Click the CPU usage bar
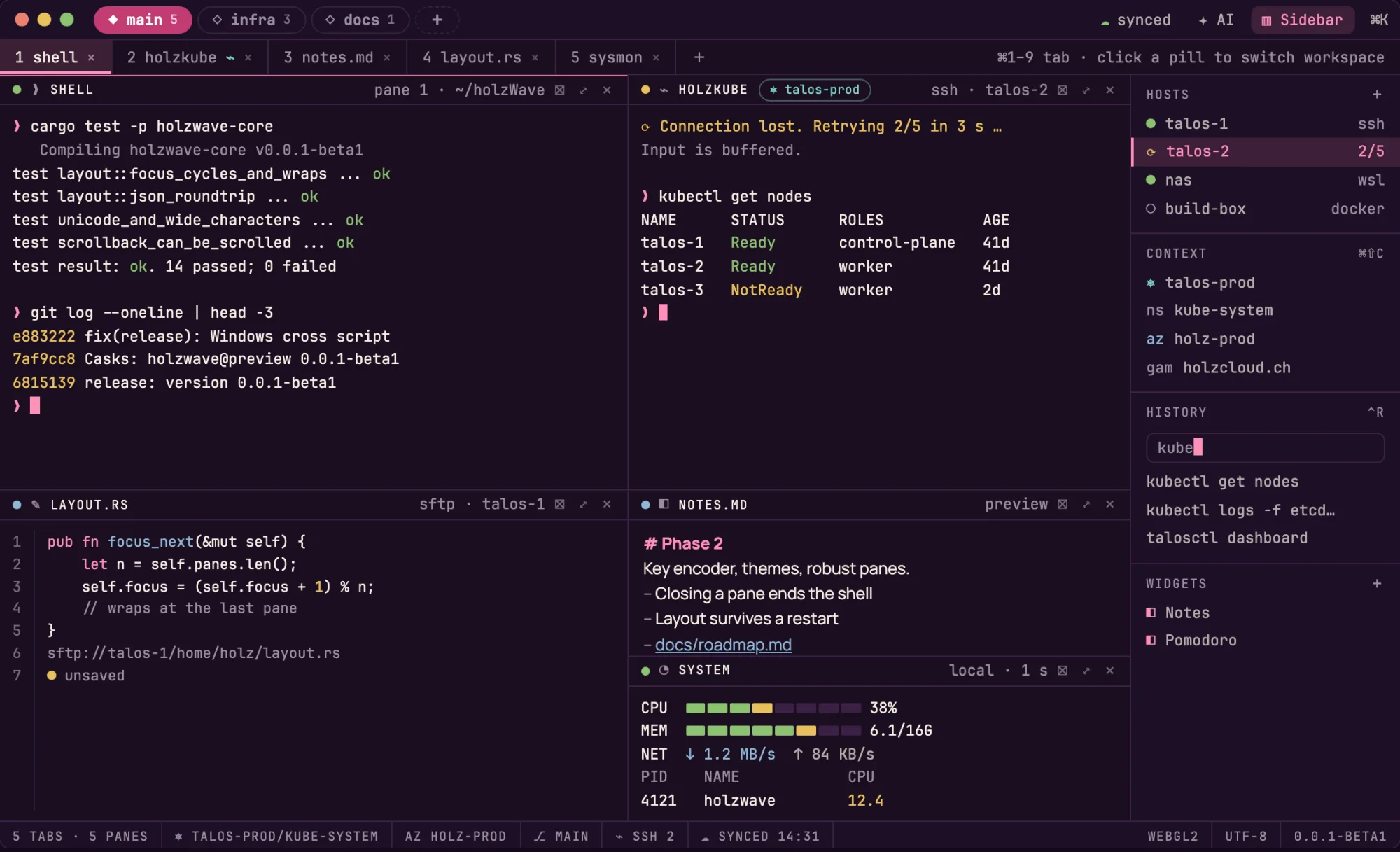The image size is (1400, 852). pyautogui.click(x=773, y=708)
